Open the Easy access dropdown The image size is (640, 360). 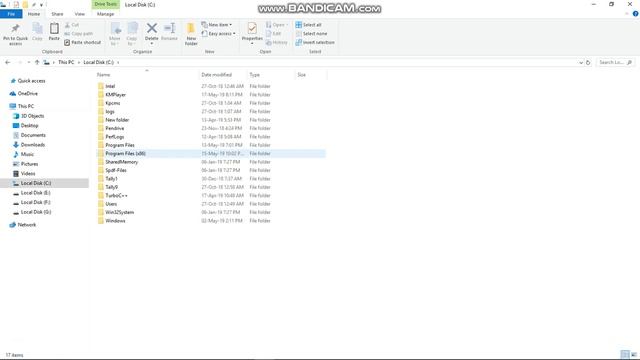click(x=218, y=33)
